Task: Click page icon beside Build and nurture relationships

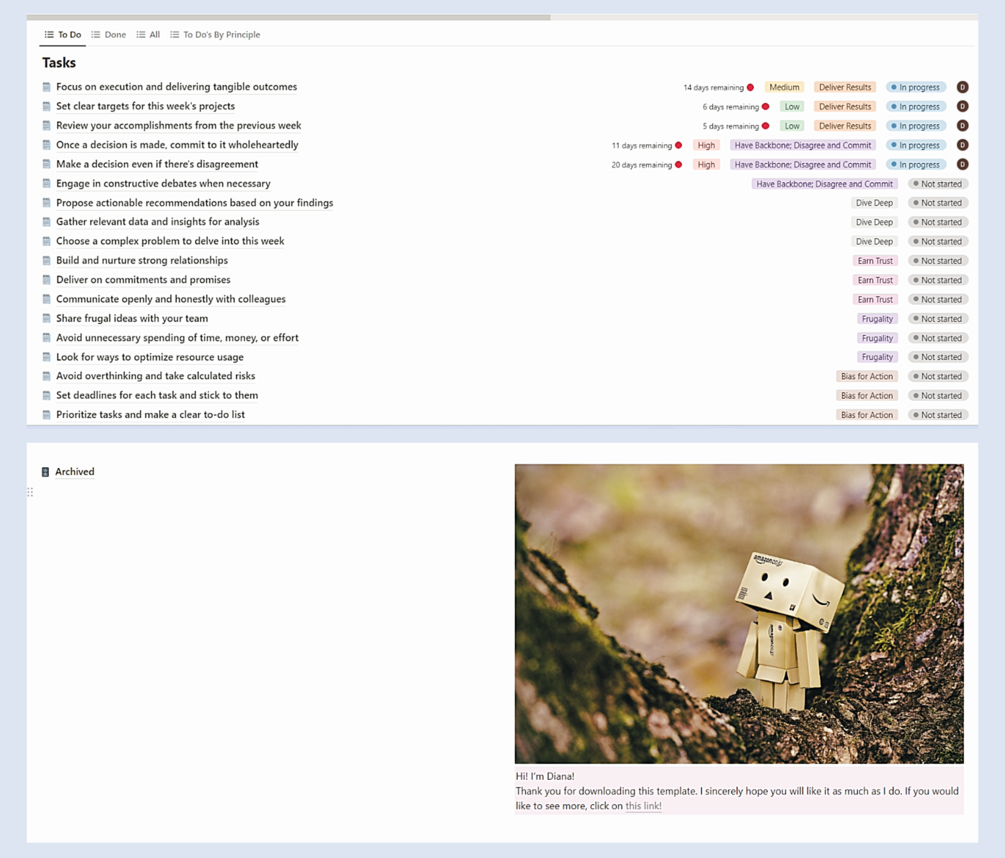Action: click(x=47, y=260)
